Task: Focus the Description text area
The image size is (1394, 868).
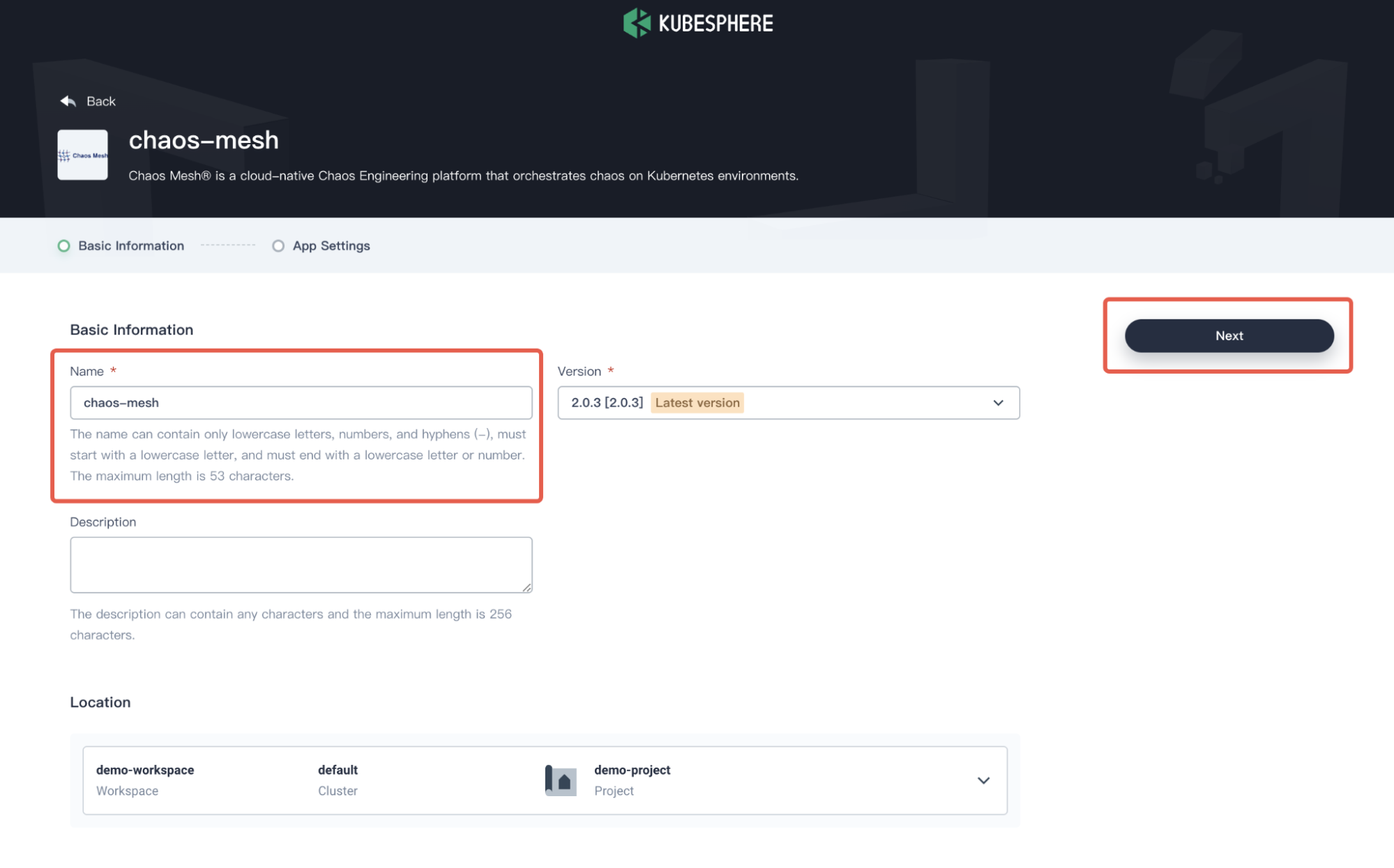Action: [x=301, y=564]
